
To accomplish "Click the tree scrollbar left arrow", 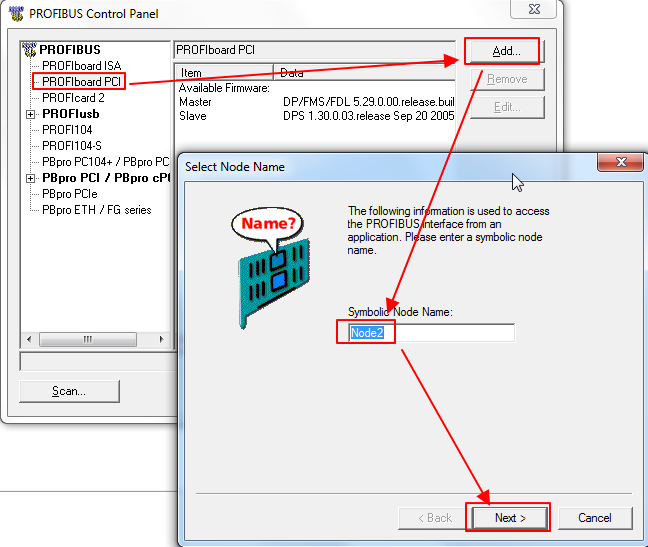I will (x=29, y=340).
